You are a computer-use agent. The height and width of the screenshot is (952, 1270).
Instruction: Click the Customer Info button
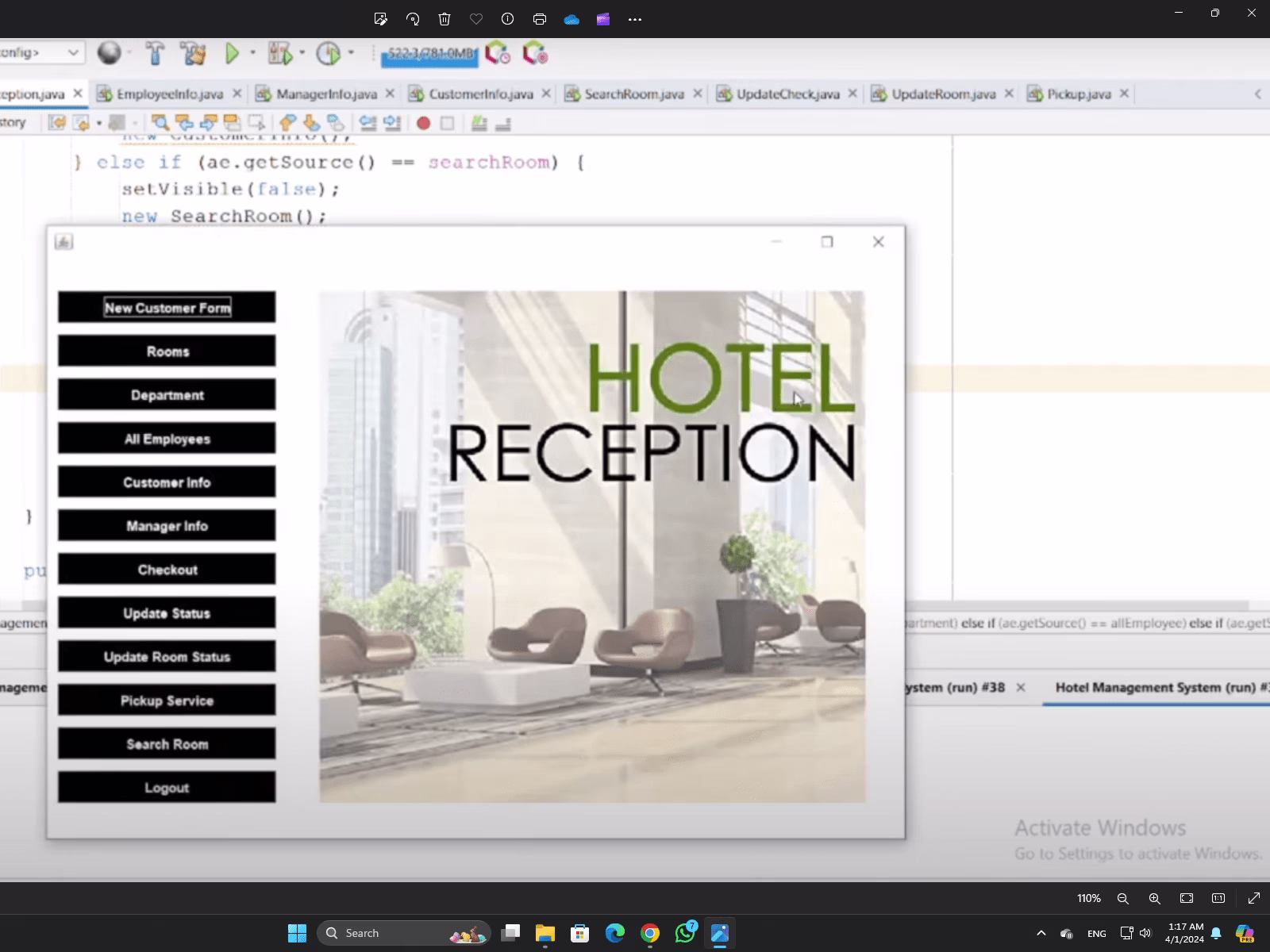click(167, 482)
